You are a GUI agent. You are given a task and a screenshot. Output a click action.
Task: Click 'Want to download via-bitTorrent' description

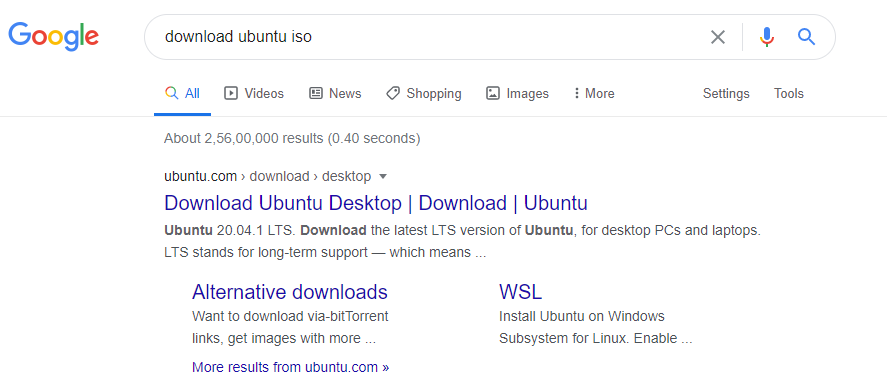[x=290, y=316]
